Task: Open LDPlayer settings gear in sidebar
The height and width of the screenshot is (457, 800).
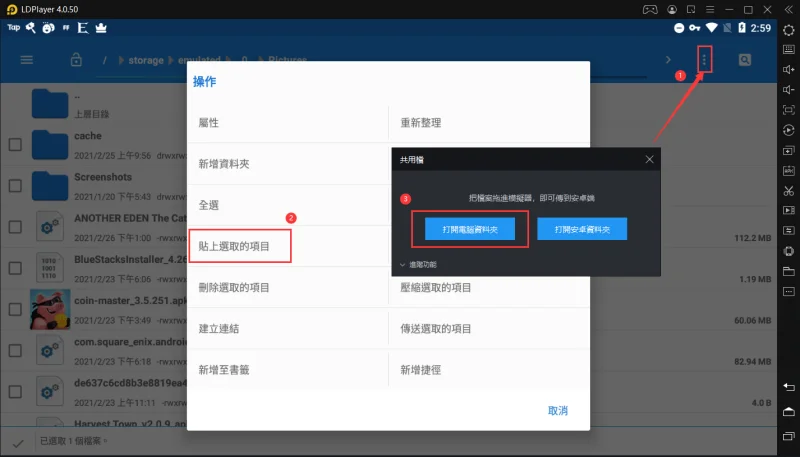Action: click(x=789, y=30)
